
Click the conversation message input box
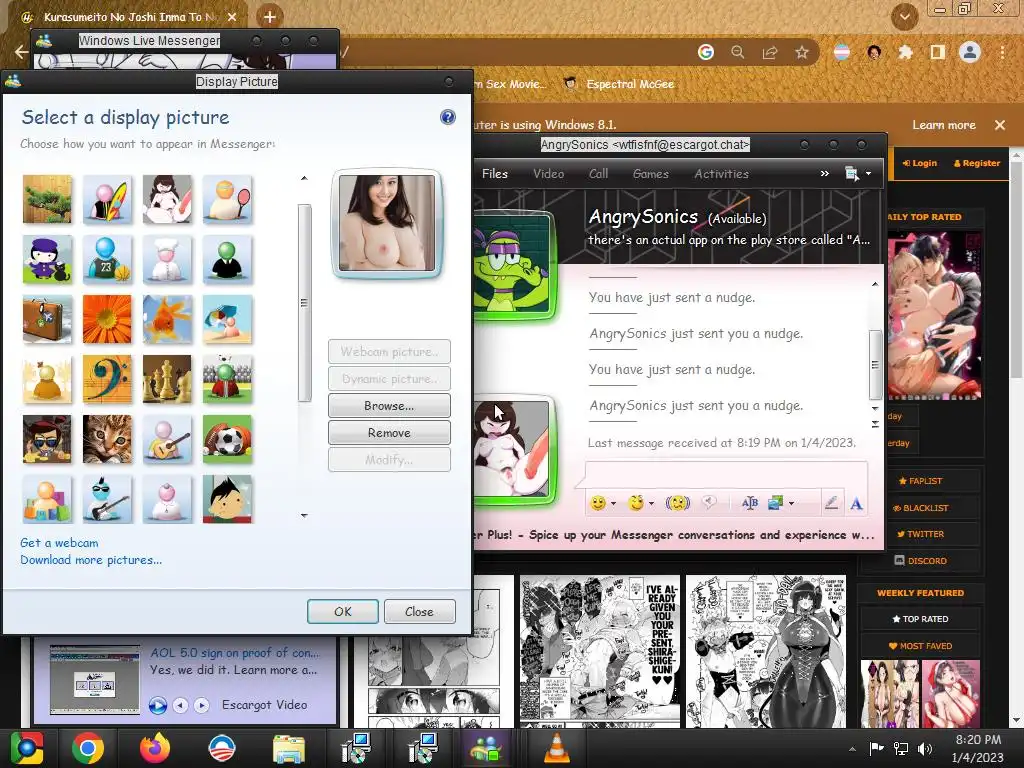coord(726,475)
